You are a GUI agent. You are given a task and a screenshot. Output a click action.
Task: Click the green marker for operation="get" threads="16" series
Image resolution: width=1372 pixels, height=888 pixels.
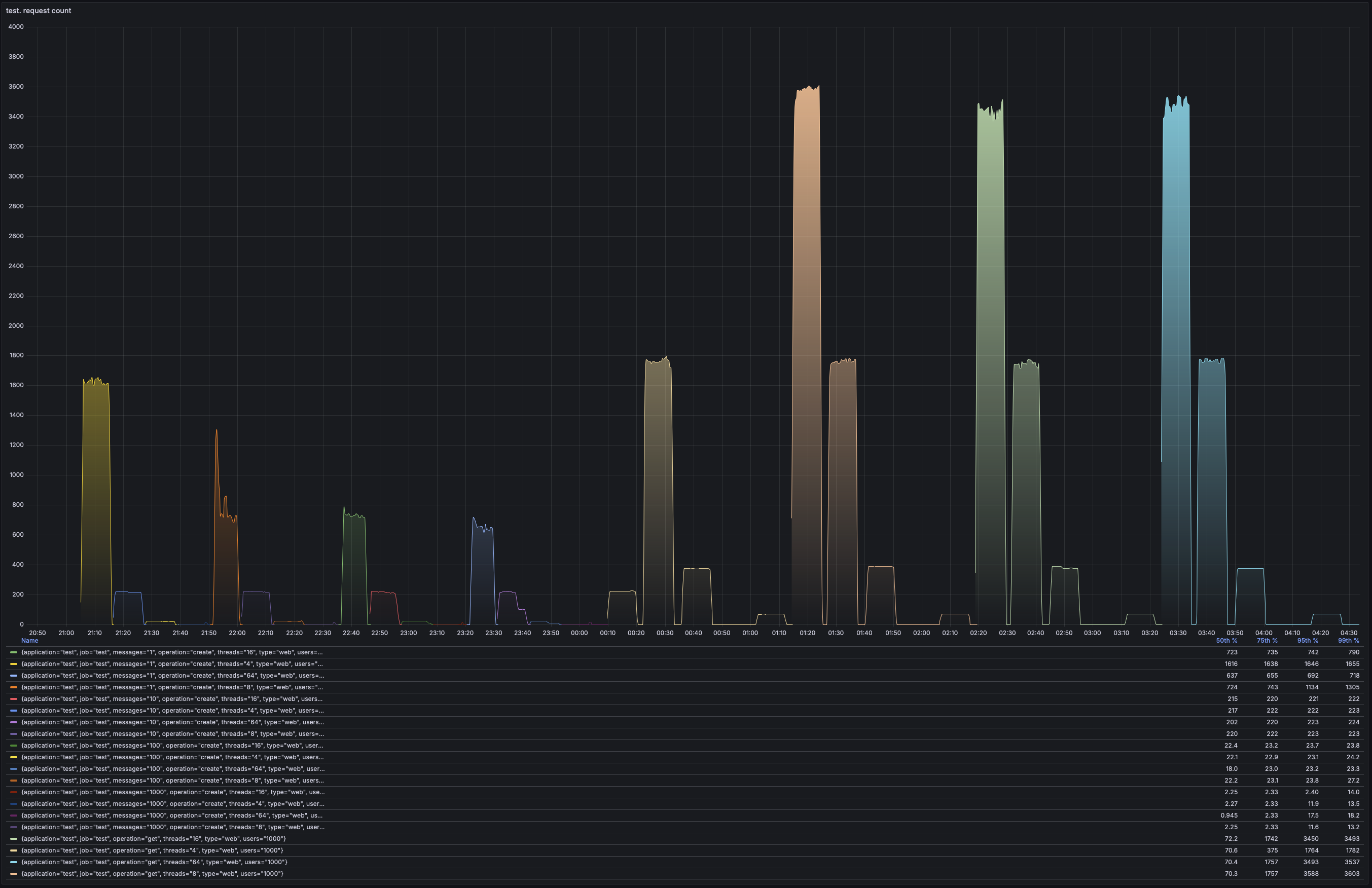(x=13, y=838)
